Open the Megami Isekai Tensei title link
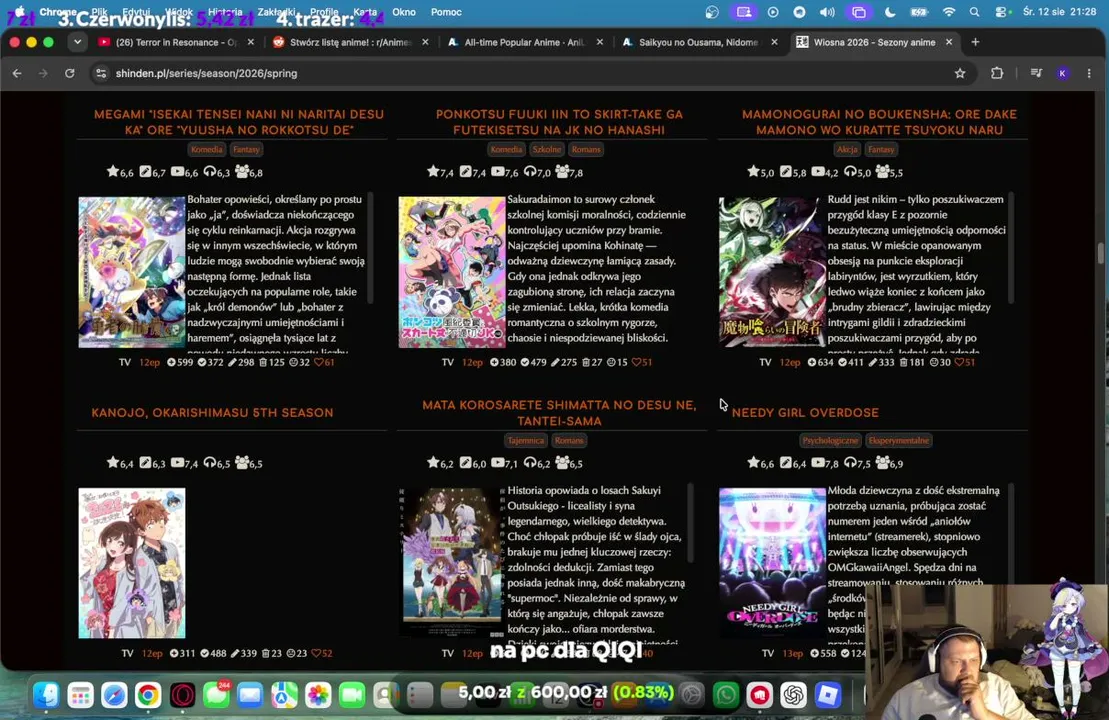Image resolution: width=1109 pixels, height=720 pixels. click(239, 122)
